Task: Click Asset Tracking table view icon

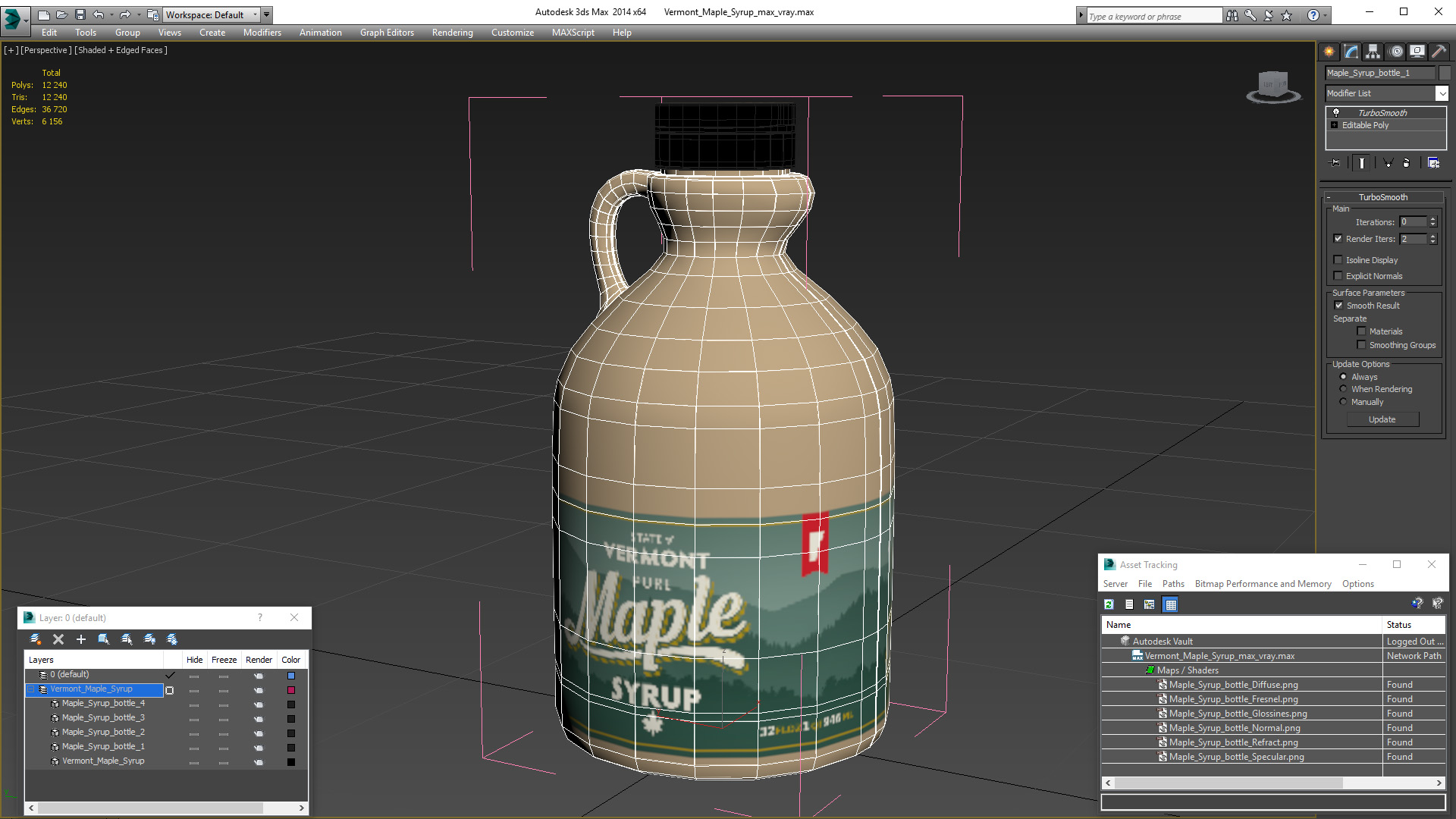Action: [x=1170, y=604]
